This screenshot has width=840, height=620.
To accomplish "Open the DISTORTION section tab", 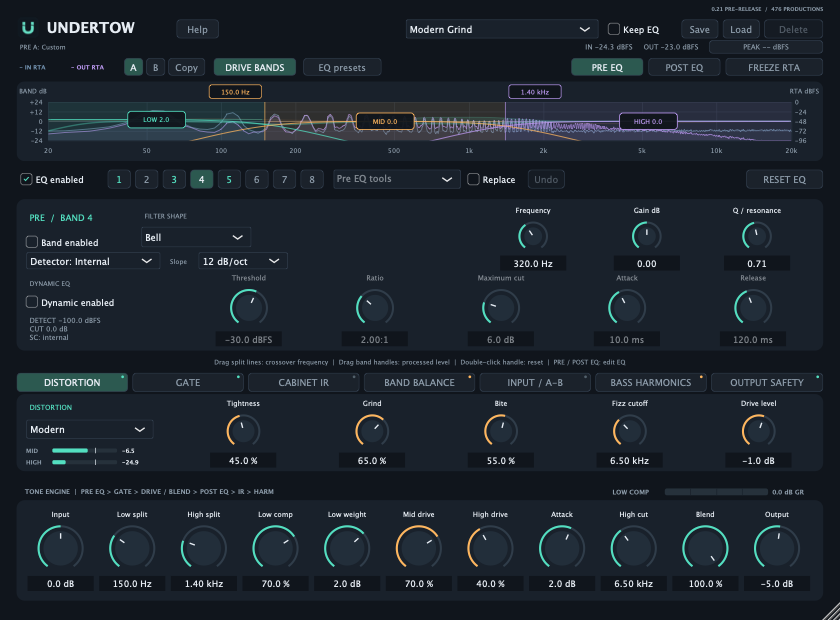I will coord(72,383).
